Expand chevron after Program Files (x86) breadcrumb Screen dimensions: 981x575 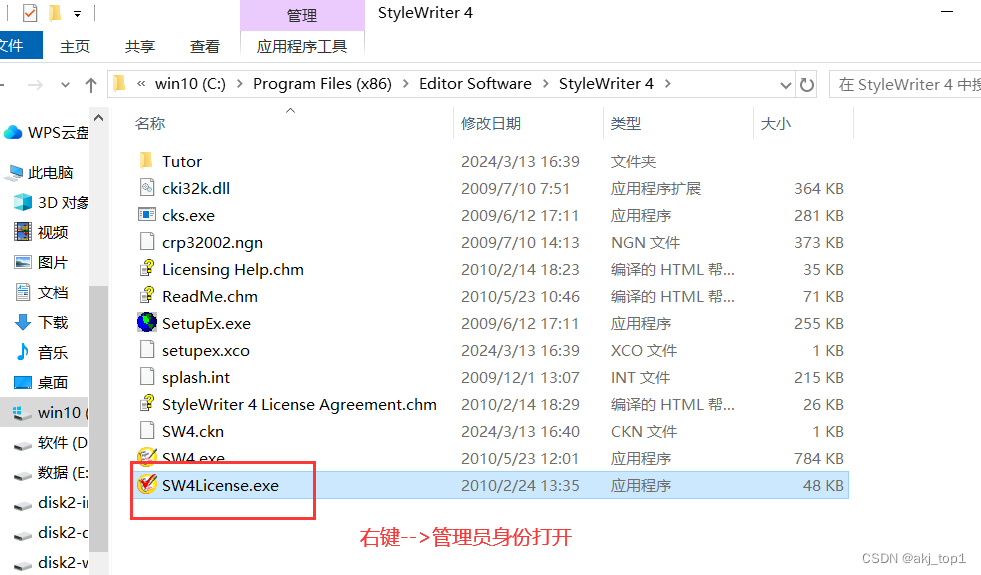click(x=405, y=84)
